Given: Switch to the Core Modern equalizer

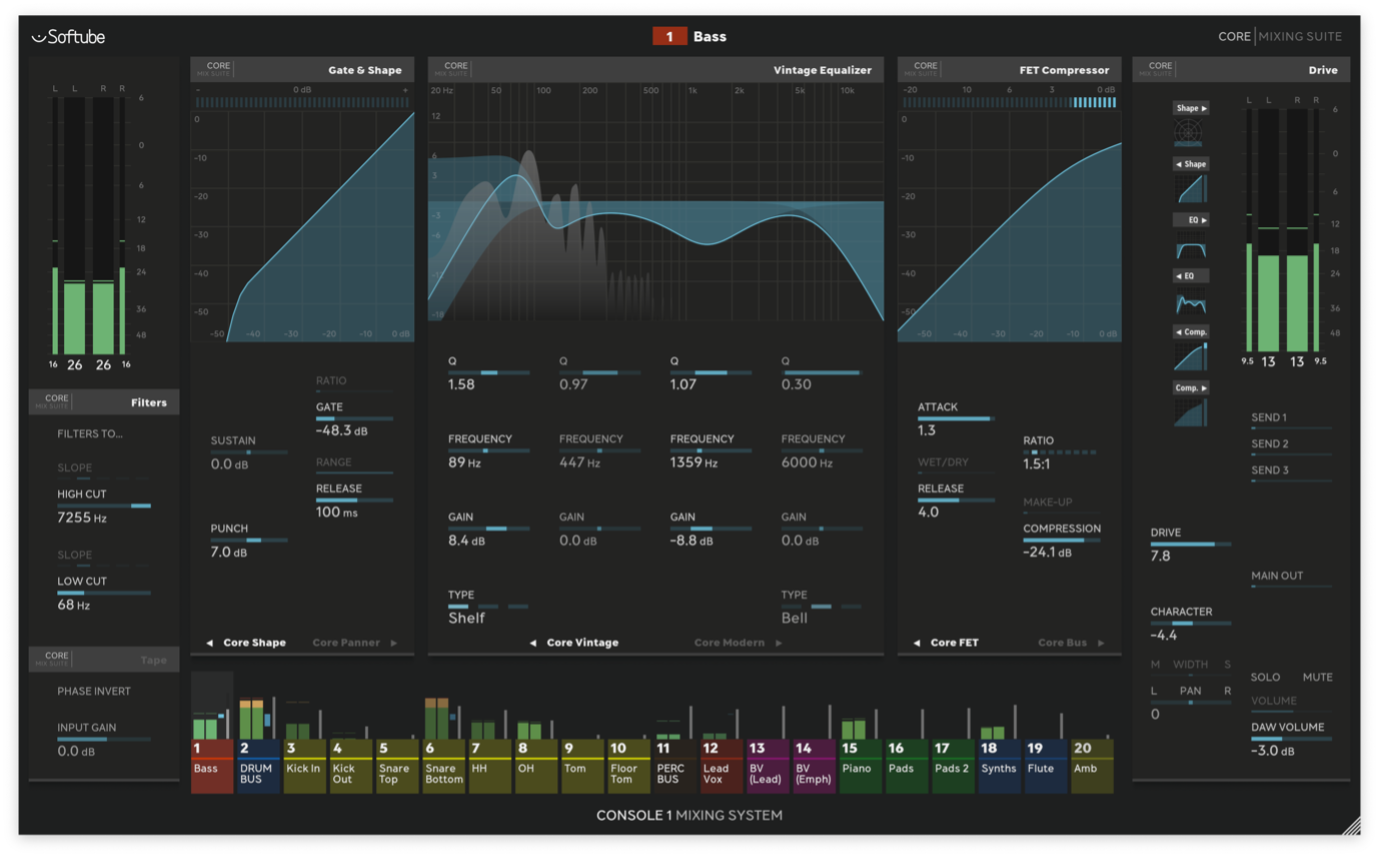Looking at the screenshot, I should (x=736, y=643).
